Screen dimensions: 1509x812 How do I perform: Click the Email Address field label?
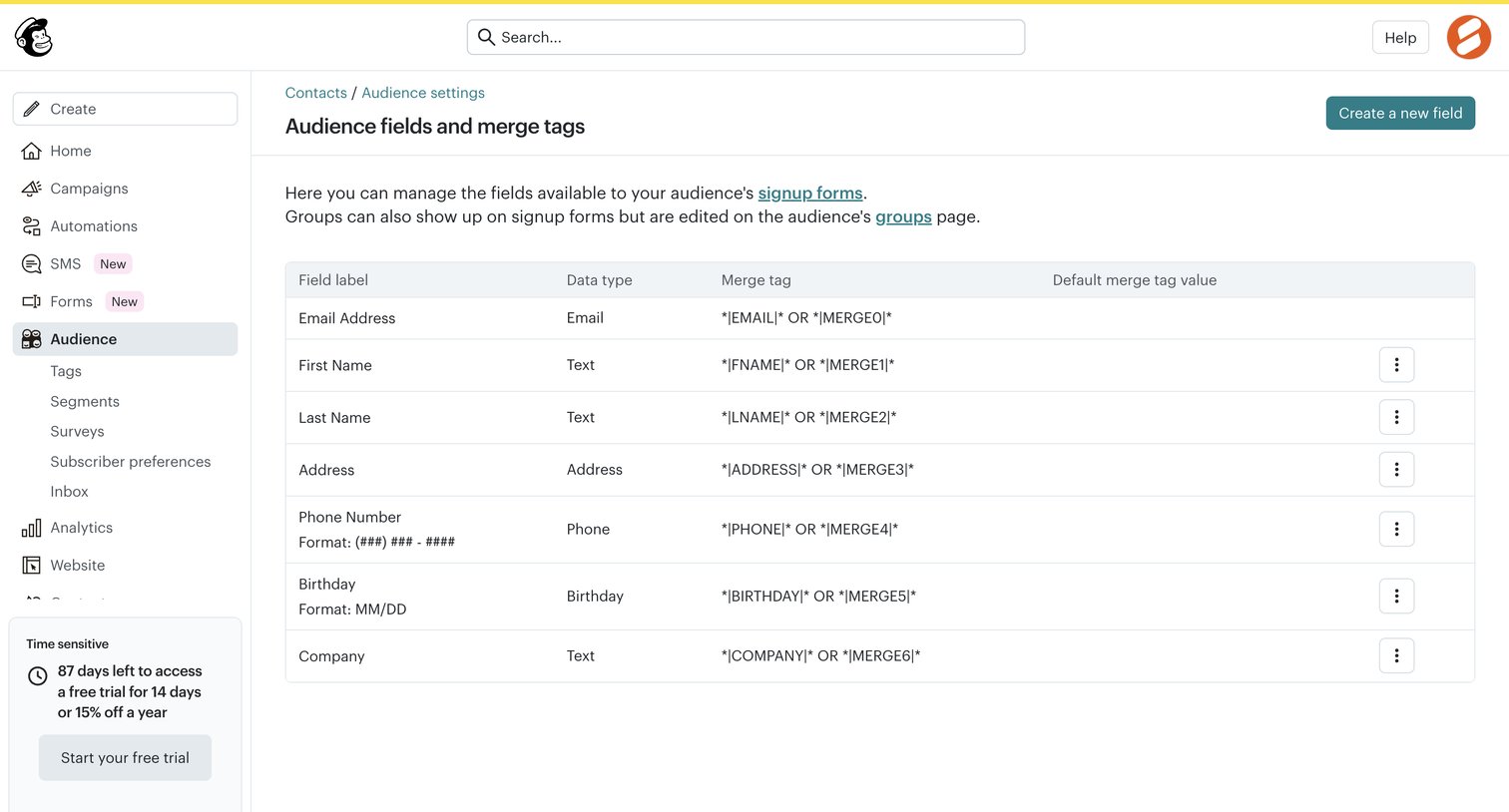coord(347,318)
